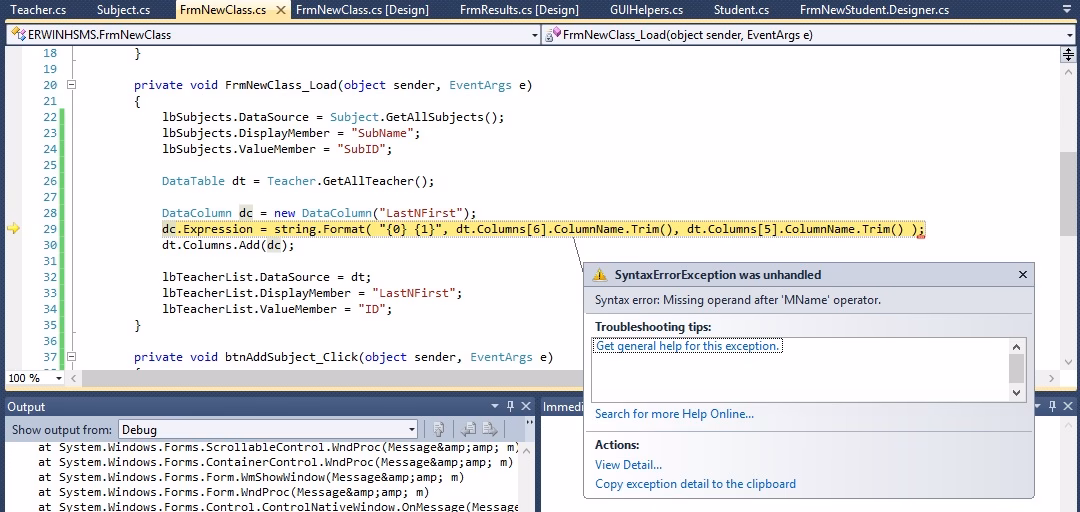The width and height of the screenshot is (1080, 512).
Task: Click the class icon beside ERWINHSMS.FrmNewClass
Action: [17, 34]
